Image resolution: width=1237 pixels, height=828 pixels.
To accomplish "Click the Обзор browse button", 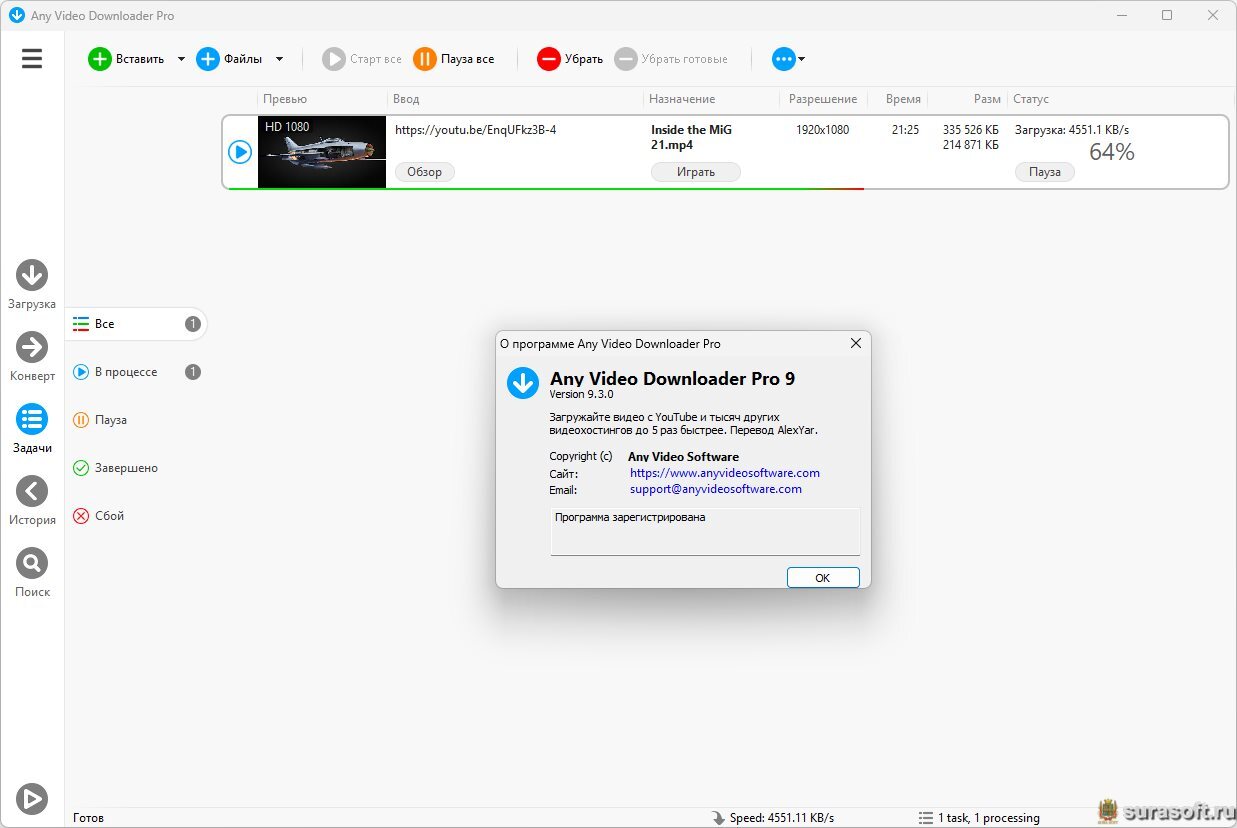I will click(424, 172).
